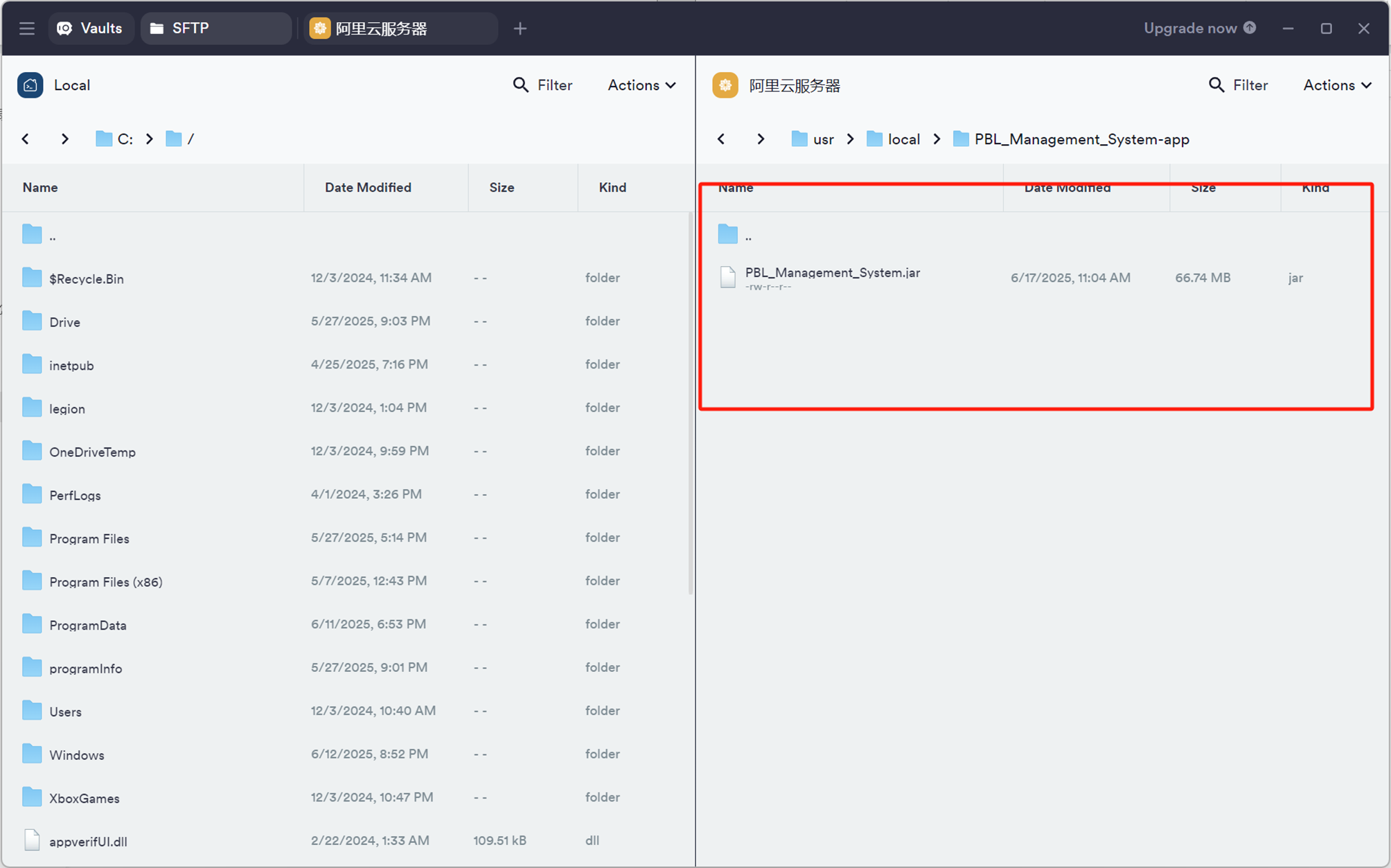The width and height of the screenshot is (1391, 868).
Task: Open the hamburger menu icon
Action: point(27,28)
